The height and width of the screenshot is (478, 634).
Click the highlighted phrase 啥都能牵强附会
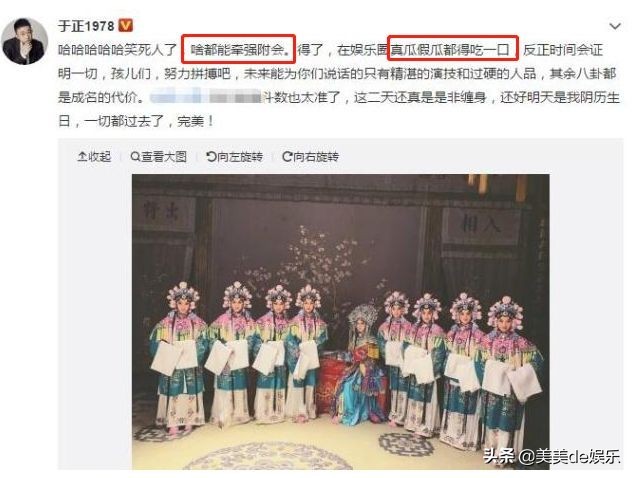click(238, 49)
